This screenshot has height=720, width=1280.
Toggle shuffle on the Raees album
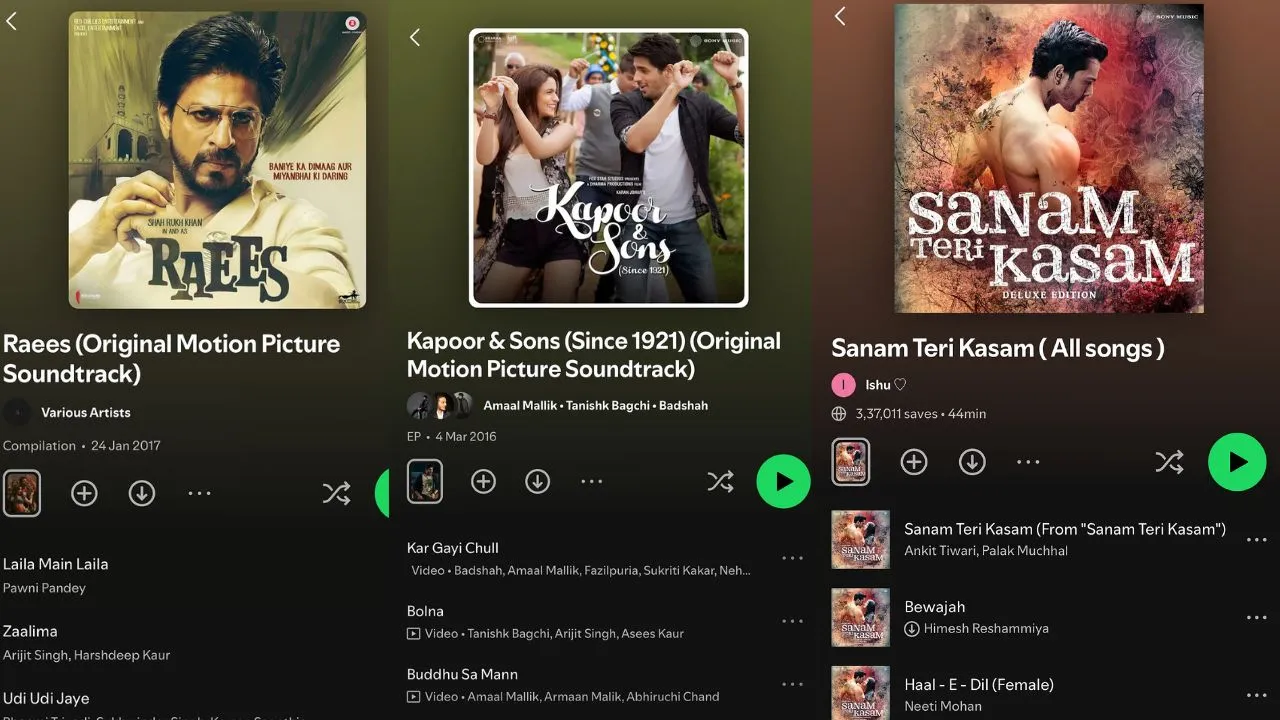(x=336, y=493)
